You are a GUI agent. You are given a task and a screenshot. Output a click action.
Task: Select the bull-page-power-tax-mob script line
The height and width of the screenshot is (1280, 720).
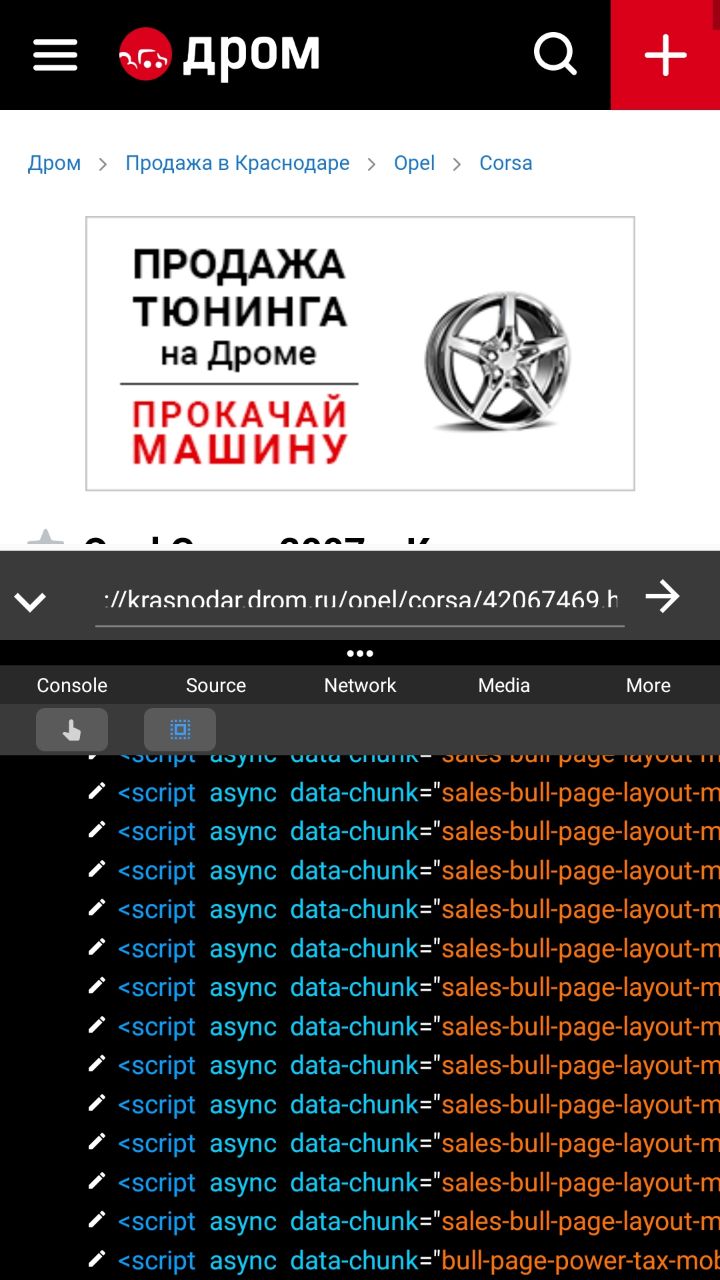pos(418,1260)
